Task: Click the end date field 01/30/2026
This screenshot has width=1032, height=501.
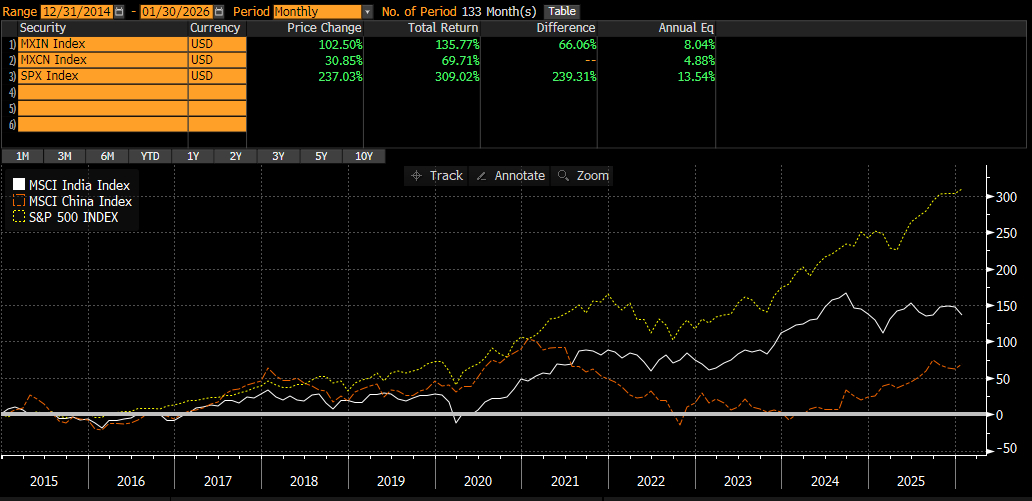Action: [176, 11]
